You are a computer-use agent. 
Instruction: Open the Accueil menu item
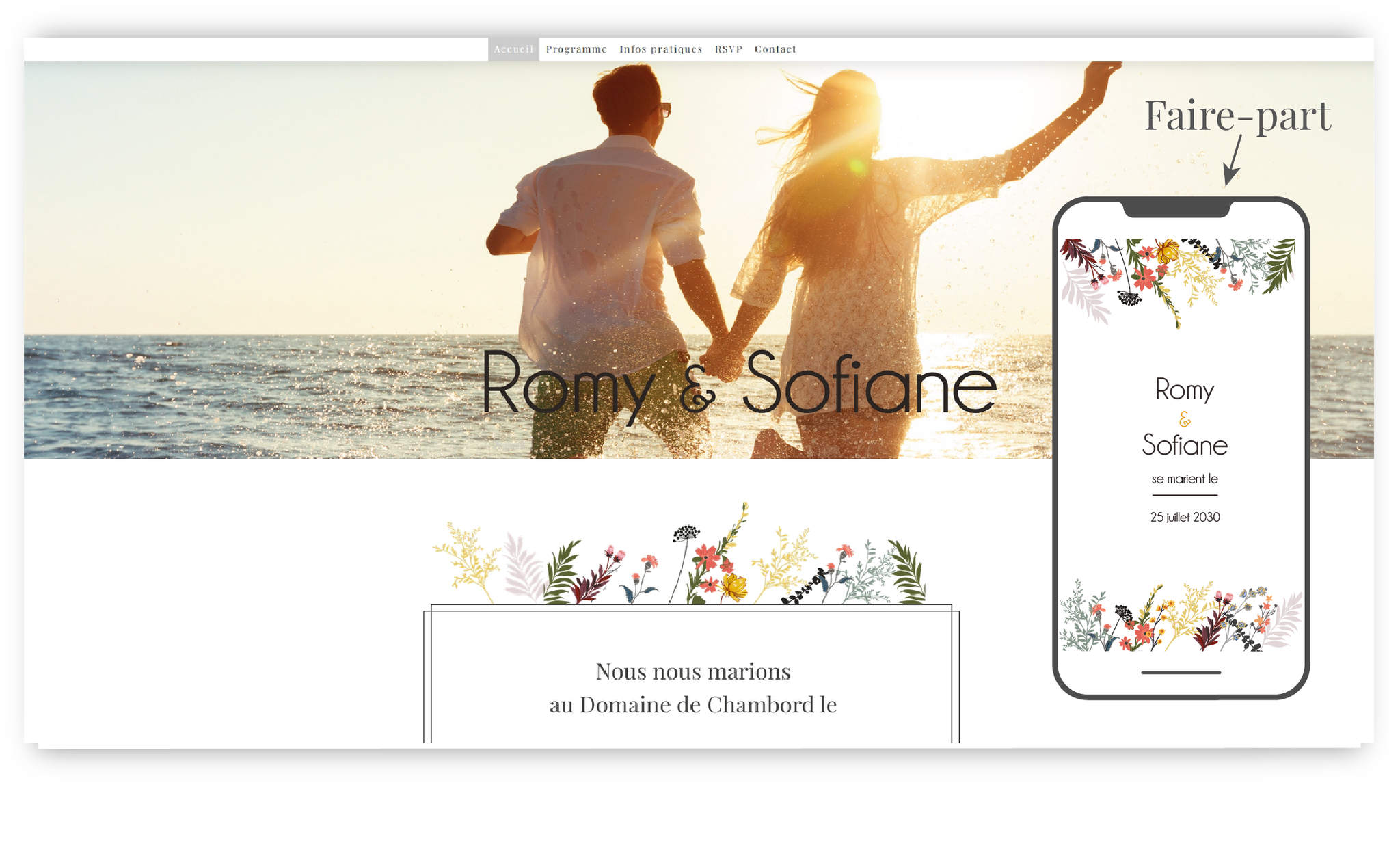(x=513, y=49)
